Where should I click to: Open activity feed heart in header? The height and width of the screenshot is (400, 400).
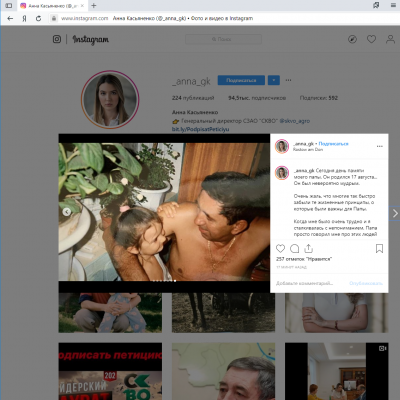pyautogui.click(x=371, y=39)
